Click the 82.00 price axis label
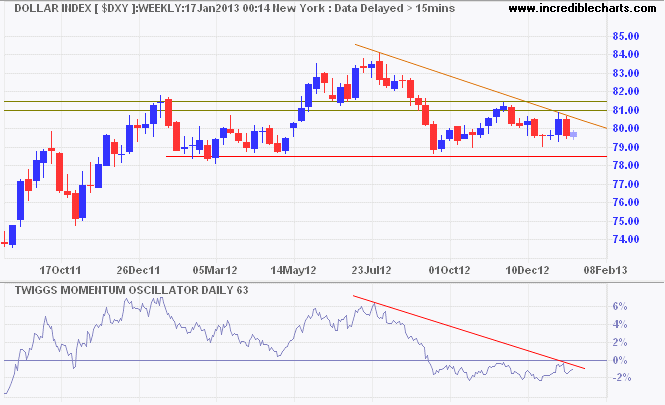This screenshot has height=405, width=665. click(x=626, y=91)
